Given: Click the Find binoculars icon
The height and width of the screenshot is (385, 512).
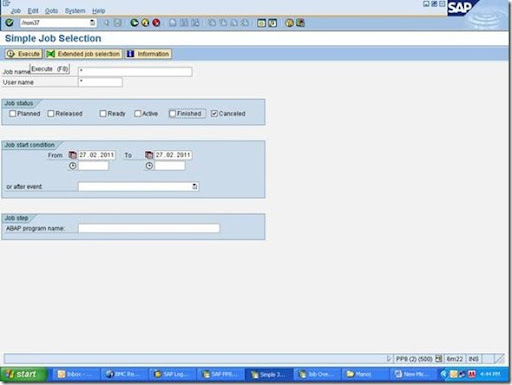Looking at the screenshot, I should click(184, 23).
